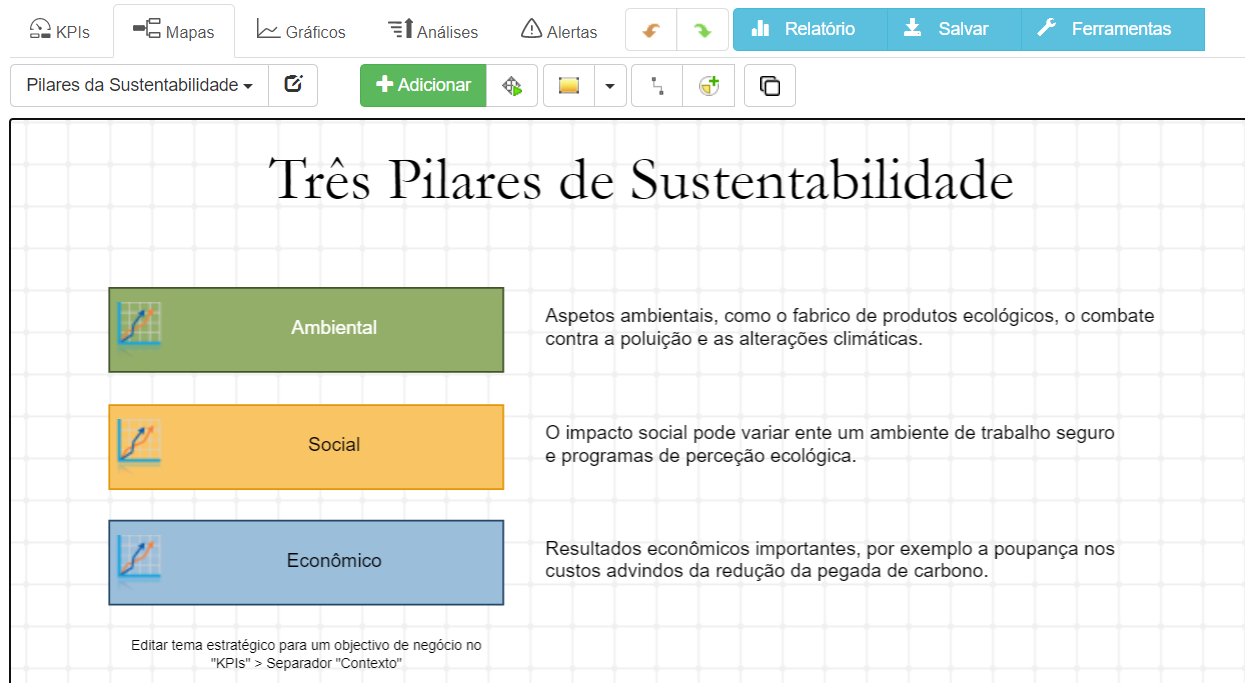Viewport: 1245px width, 683px height.
Task: Undo the last map change
Action: (650, 30)
